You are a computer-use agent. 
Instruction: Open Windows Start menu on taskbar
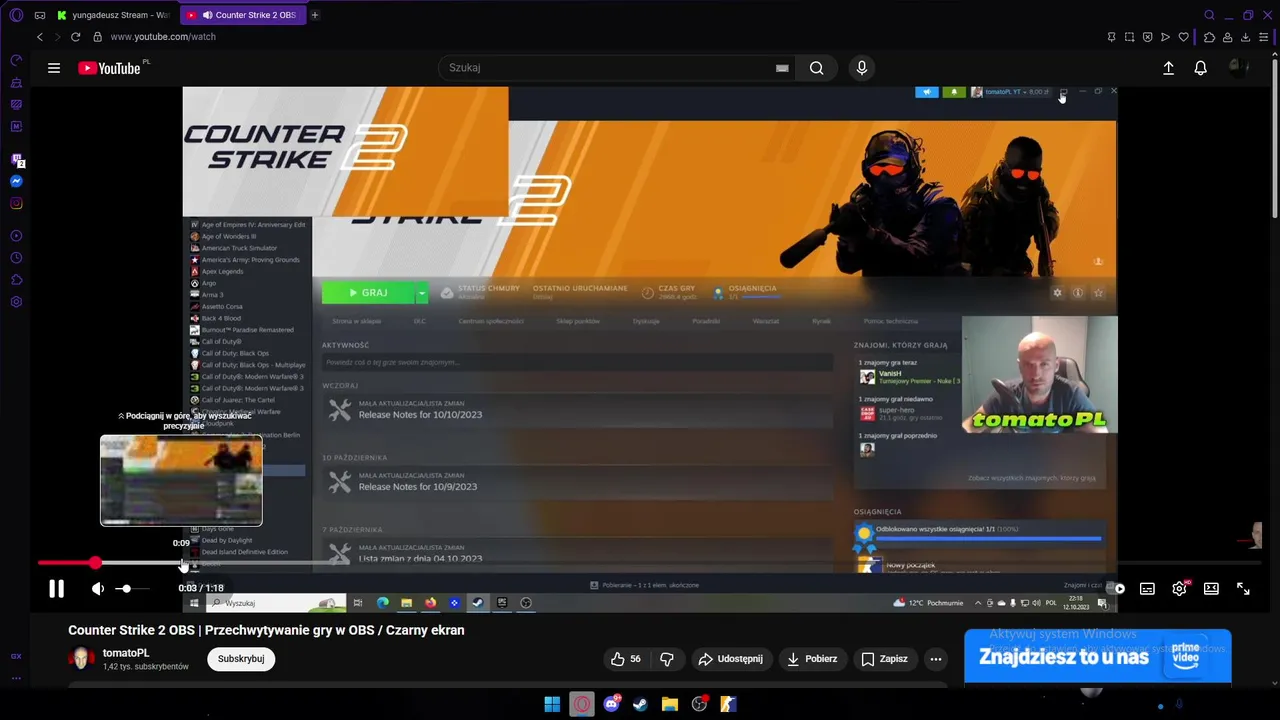[552, 704]
